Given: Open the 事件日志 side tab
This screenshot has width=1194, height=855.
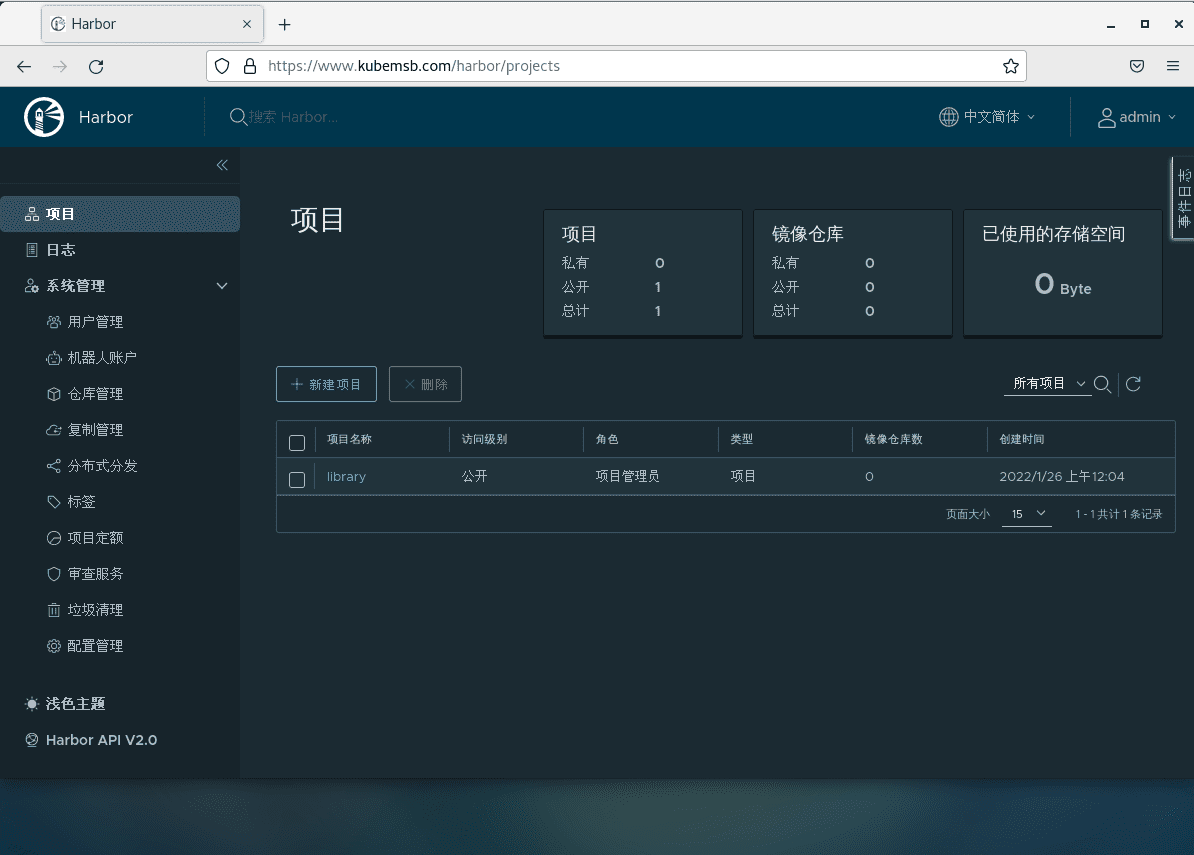Looking at the screenshot, I should click(1183, 198).
